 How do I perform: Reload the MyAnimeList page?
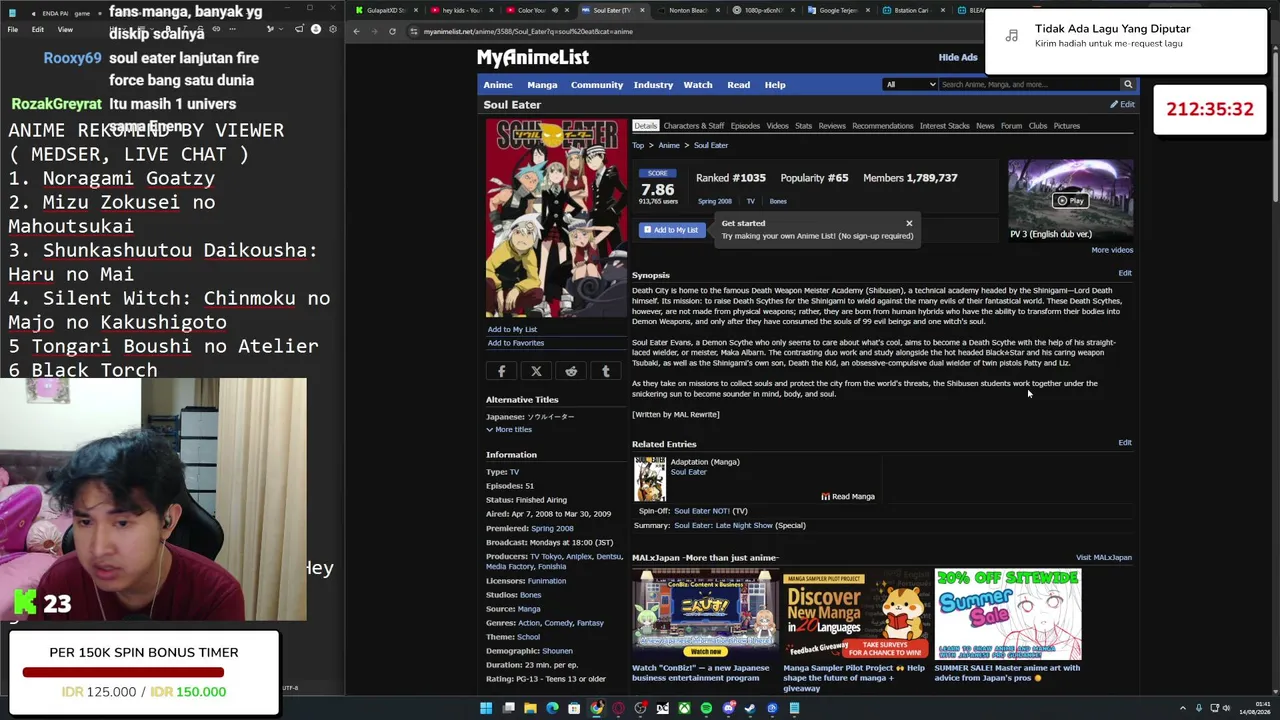392,31
